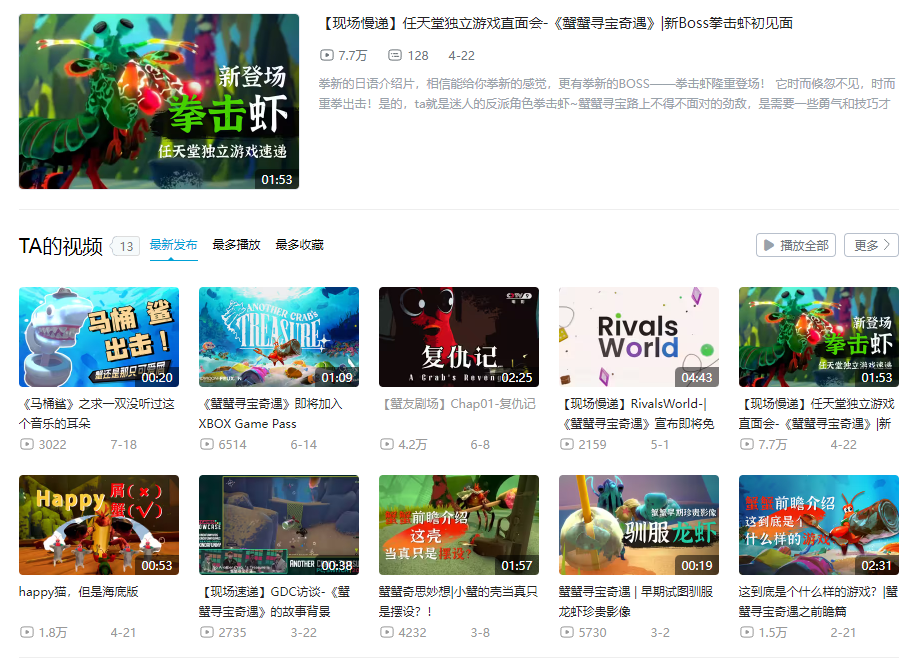Click the play count icon beside 7.7万 under the featured title
The height and width of the screenshot is (660, 916).
tap(327, 55)
